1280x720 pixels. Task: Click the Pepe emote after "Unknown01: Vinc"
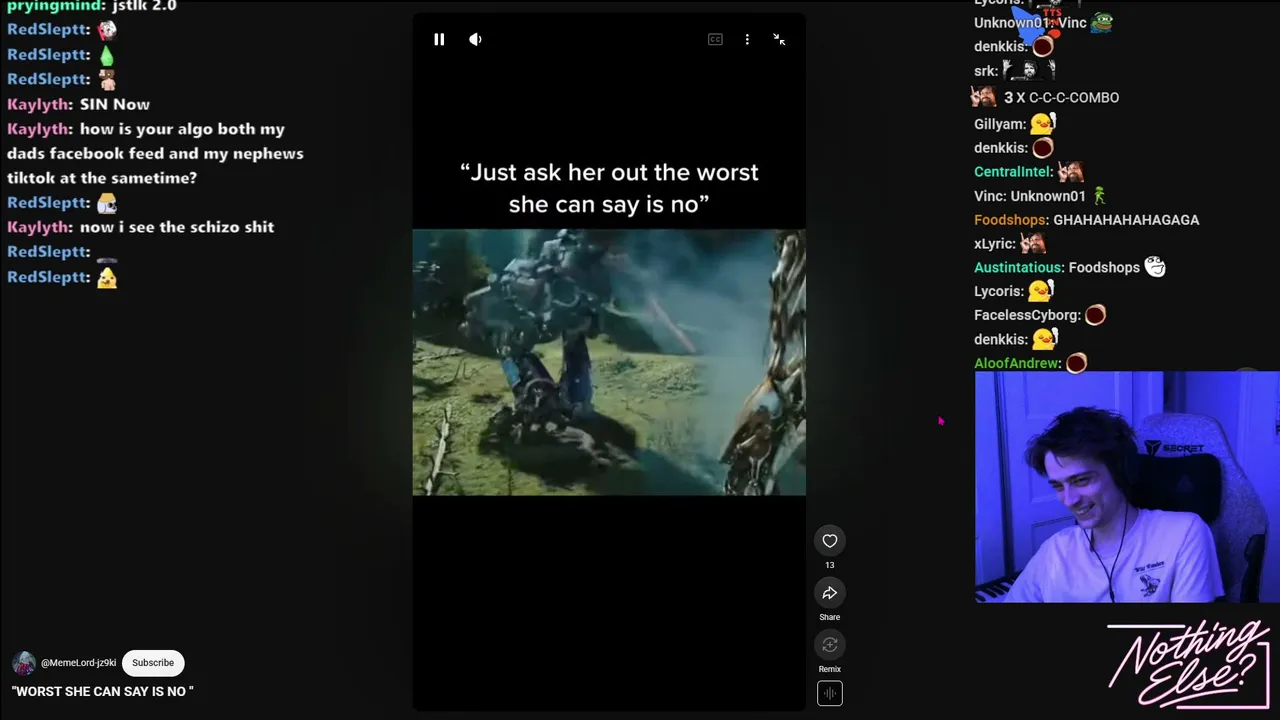(x=1102, y=22)
